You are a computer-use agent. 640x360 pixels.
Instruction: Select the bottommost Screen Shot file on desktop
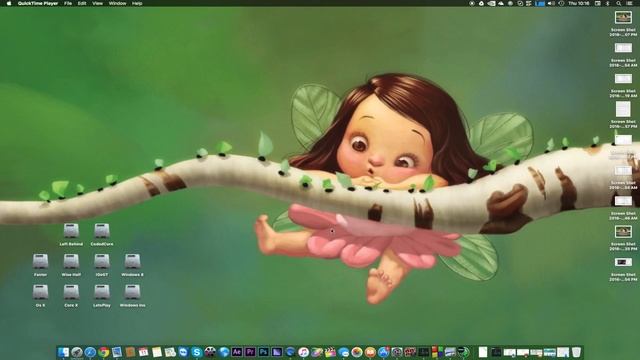[x=623, y=262]
